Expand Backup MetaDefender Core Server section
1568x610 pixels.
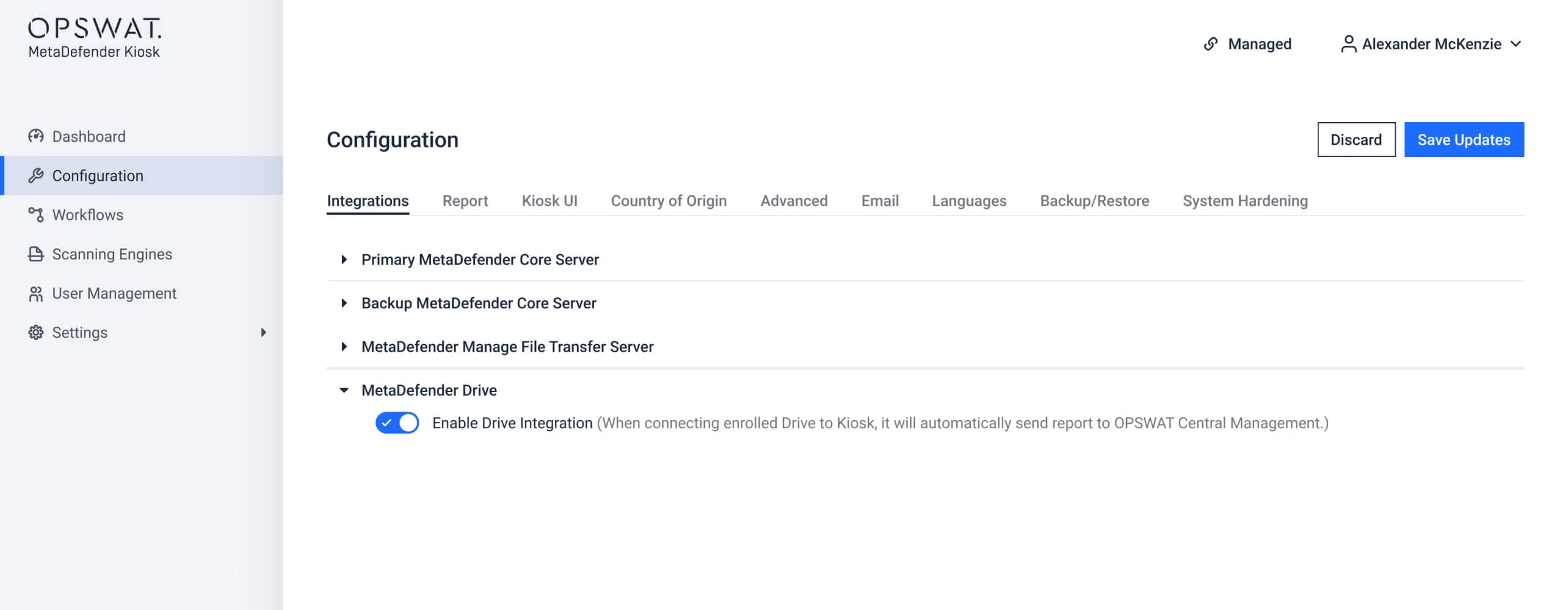[x=345, y=303]
